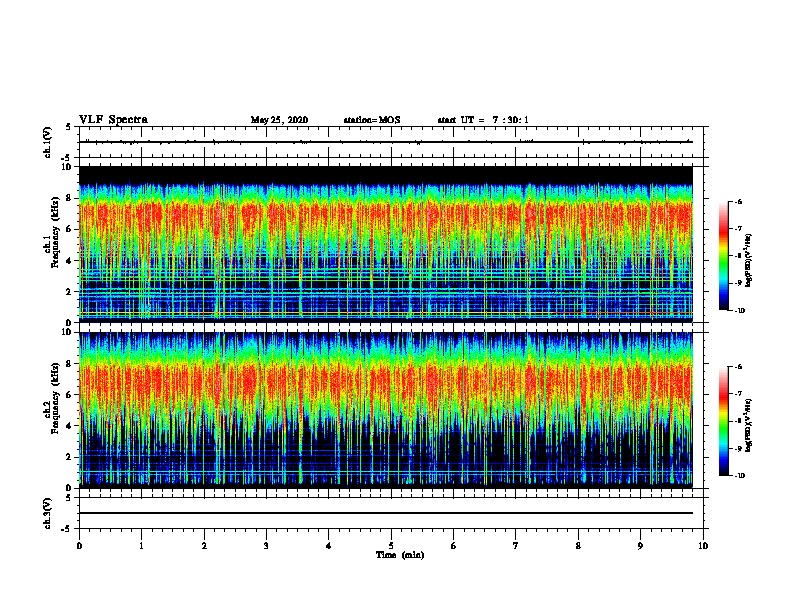Click the time axis tick label '10'
Viewport: 792px width, 612px height.
pyautogui.click(x=703, y=546)
